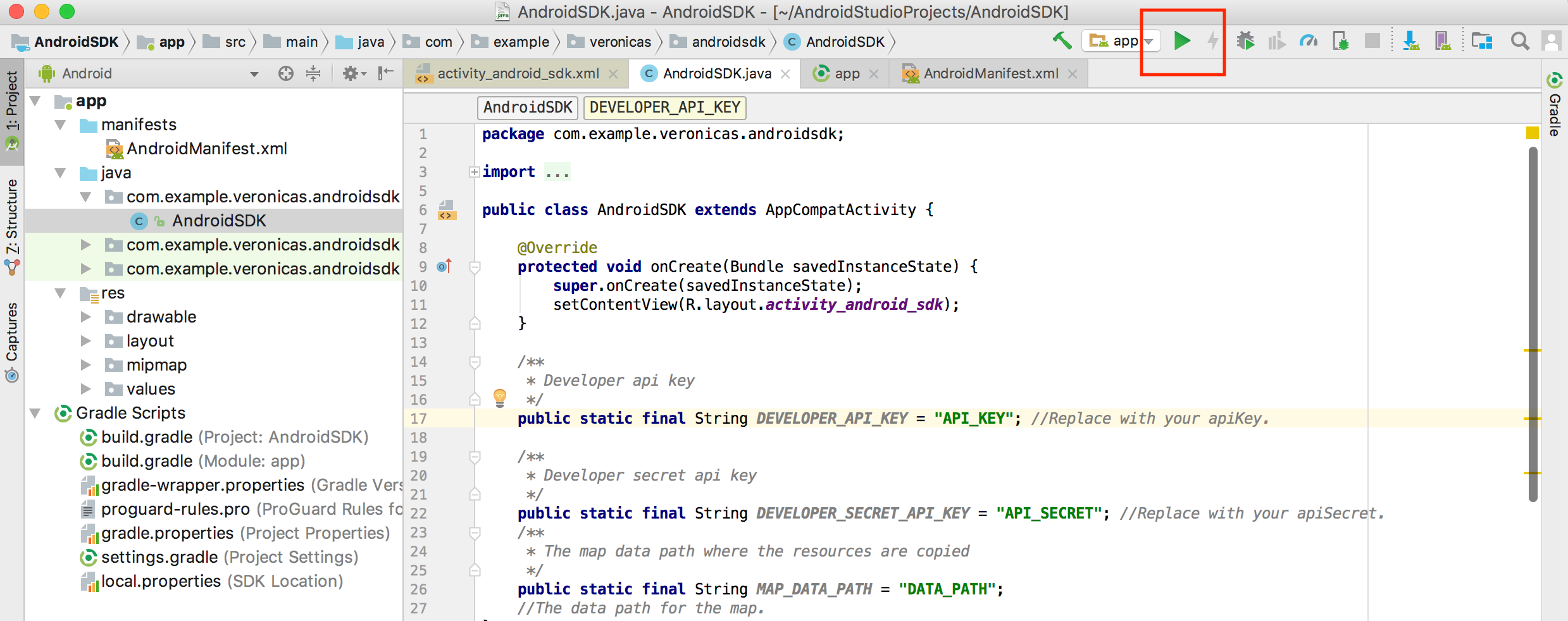Viewport: 1568px width, 621px height.
Task: Expand the drawable folder
Action: point(87,317)
